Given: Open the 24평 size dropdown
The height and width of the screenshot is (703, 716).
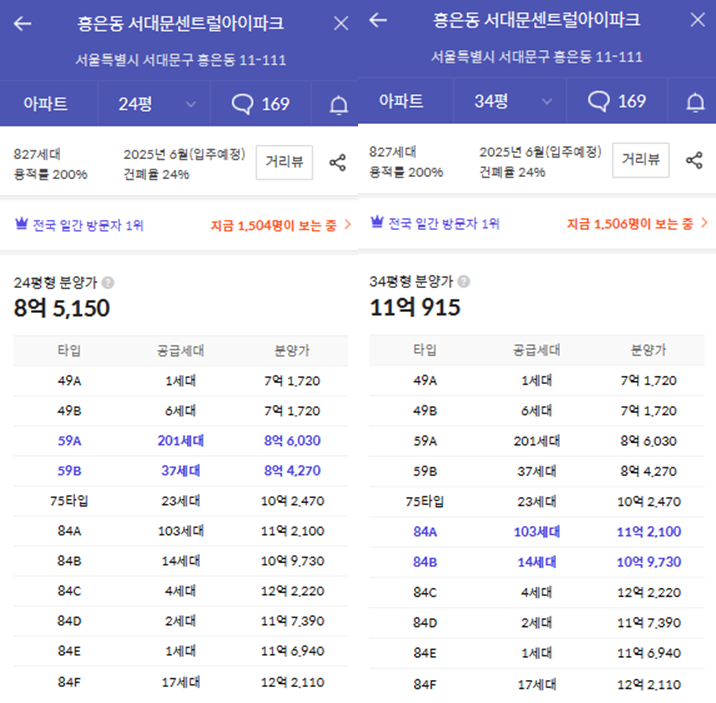Looking at the screenshot, I should point(154,105).
